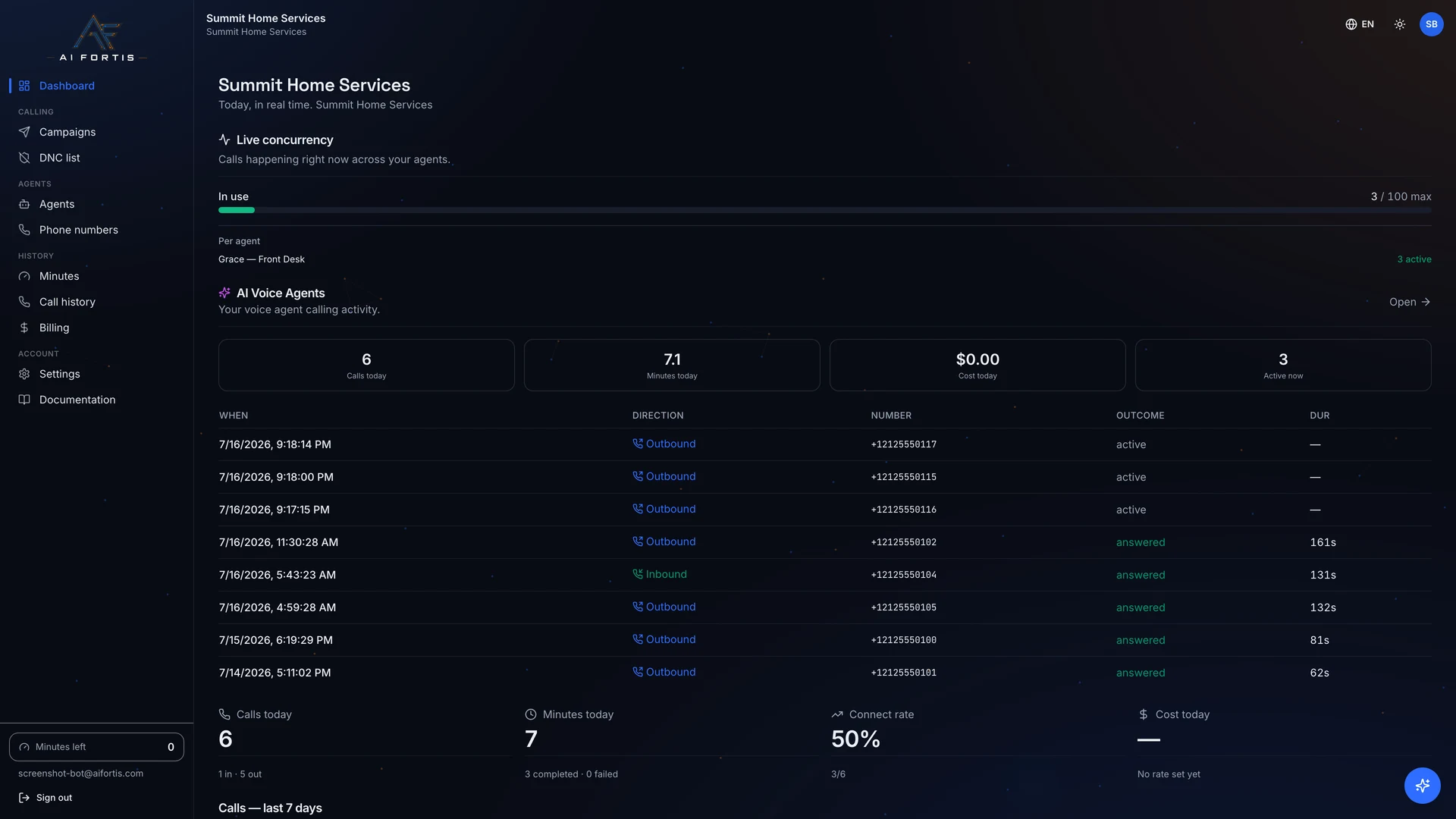Click the AI Fortis logo
This screenshot has width=1456, height=819.
click(x=96, y=37)
